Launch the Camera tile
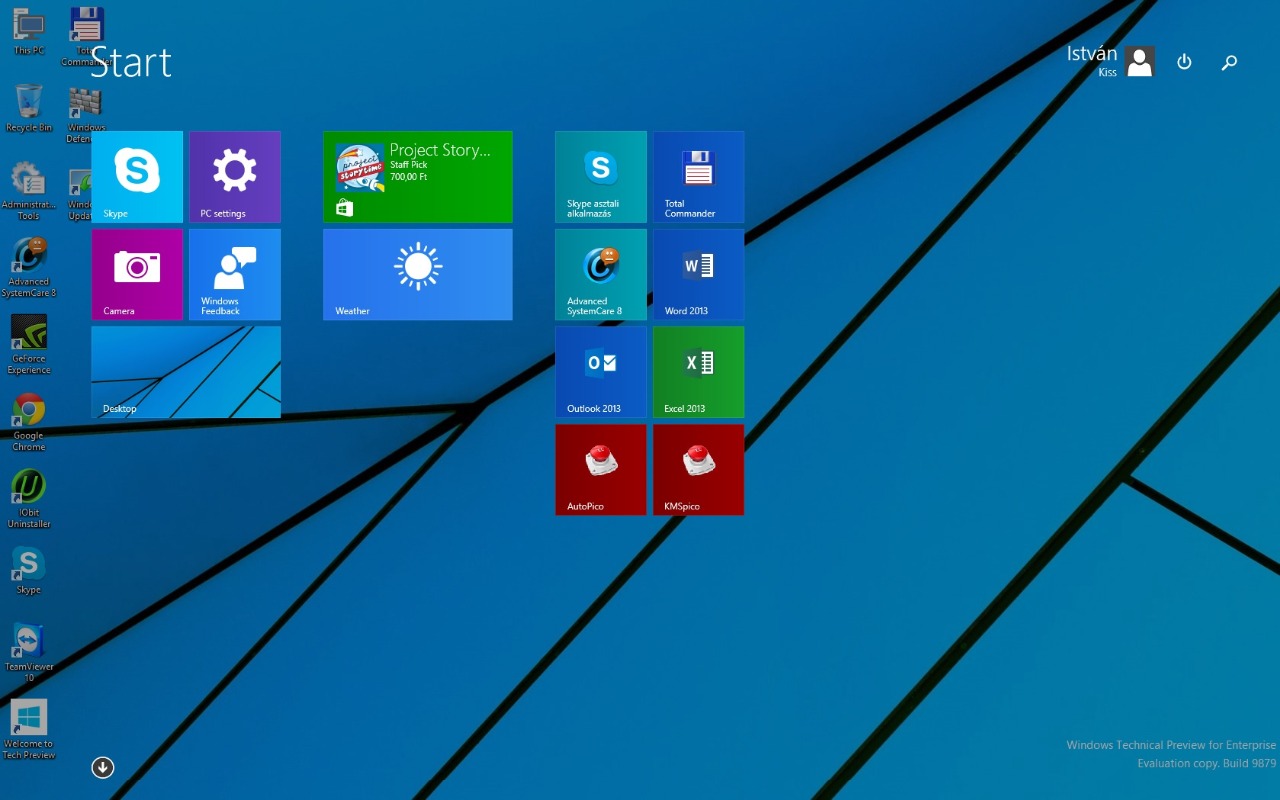Viewport: 1280px width, 800px height. pyautogui.click(x=137, y=275)
